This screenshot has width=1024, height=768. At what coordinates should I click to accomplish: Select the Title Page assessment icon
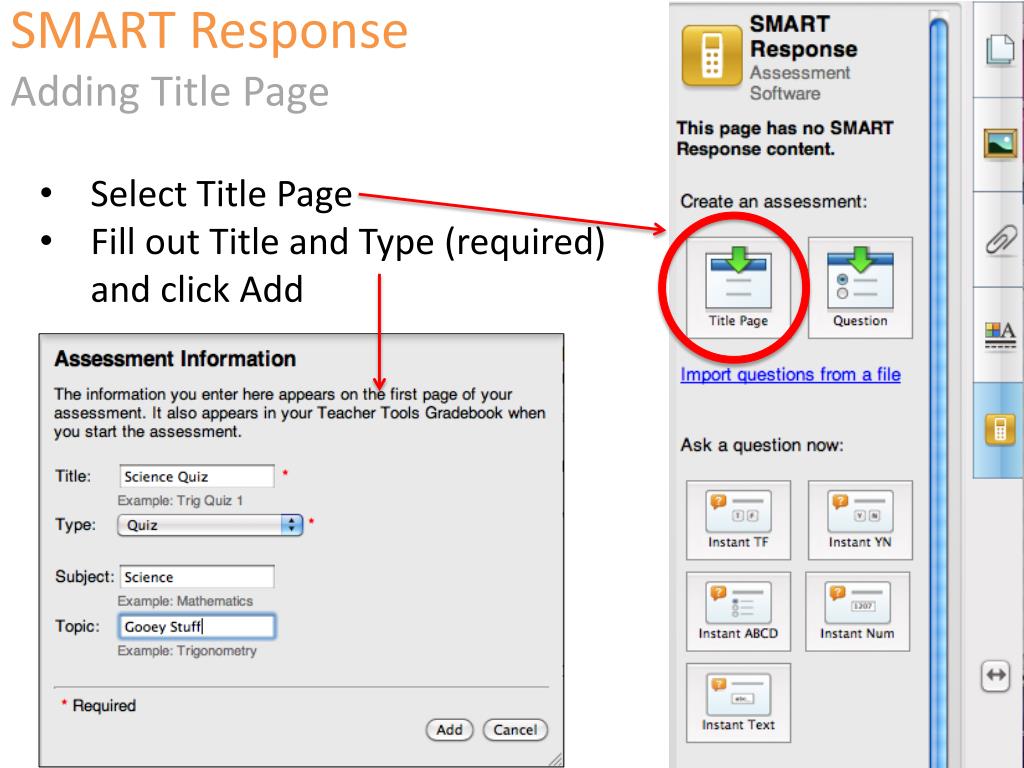pos(738,288)
